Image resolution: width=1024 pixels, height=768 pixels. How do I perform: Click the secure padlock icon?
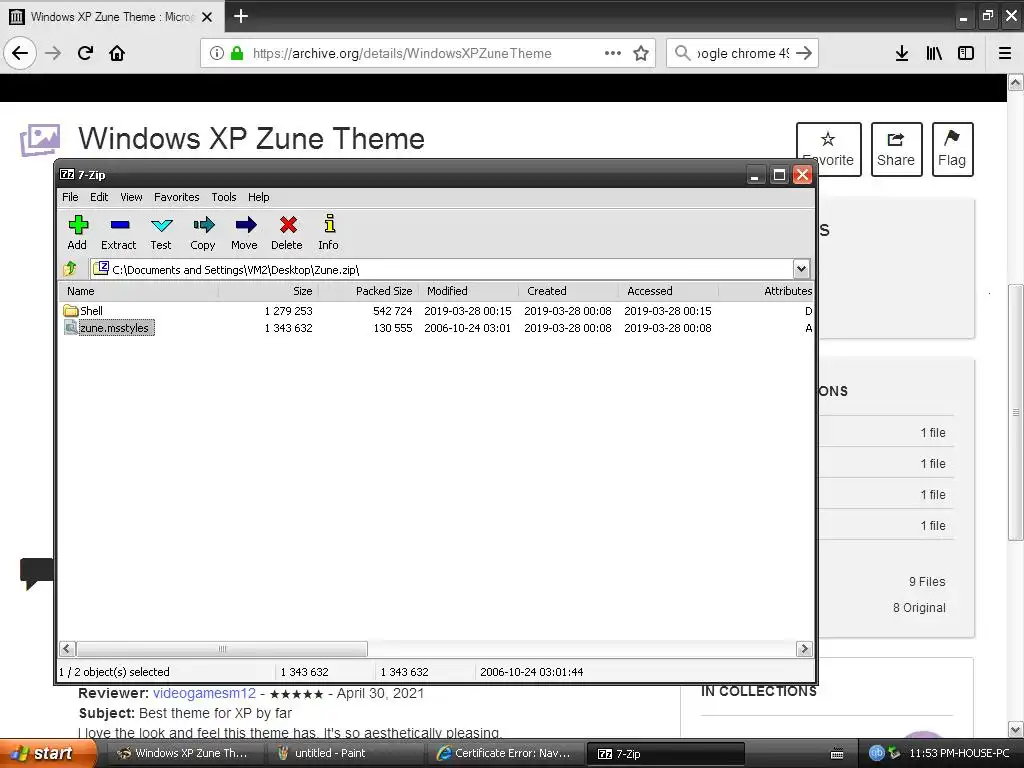(x=237, y=53)
